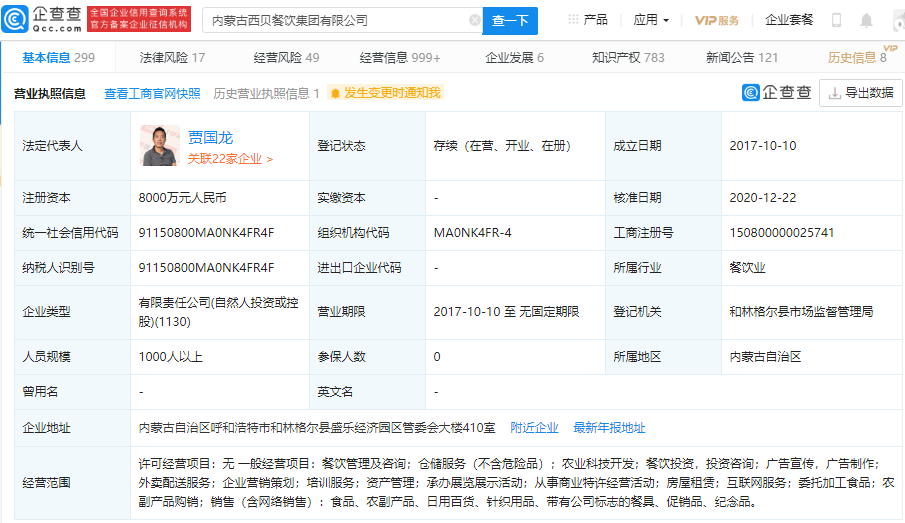The width and height of the screenshot is (905, 523).
Task: Click the region value 内蒙古自治区
Action: [x=765, y=357]
